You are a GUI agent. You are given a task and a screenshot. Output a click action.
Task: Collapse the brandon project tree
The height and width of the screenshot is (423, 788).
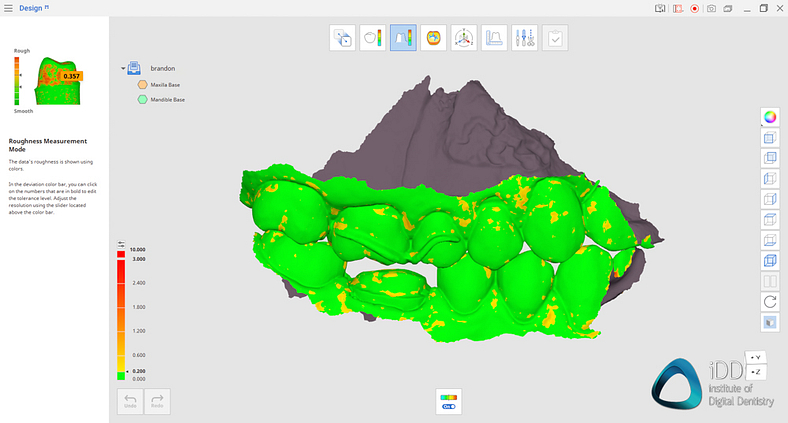click(x=123, y=69)
